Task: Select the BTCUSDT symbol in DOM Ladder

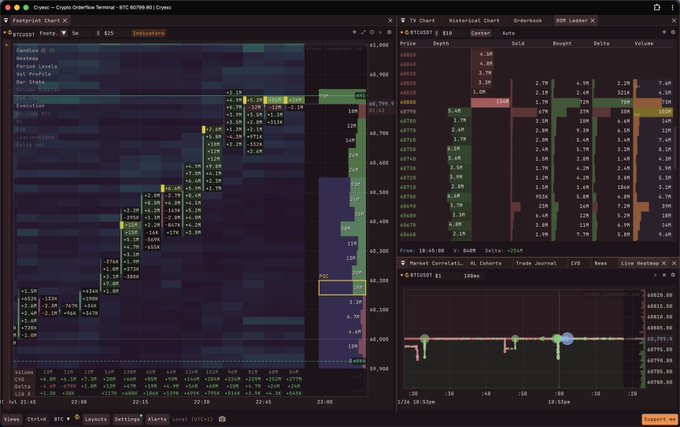Action: pos(421,33)
